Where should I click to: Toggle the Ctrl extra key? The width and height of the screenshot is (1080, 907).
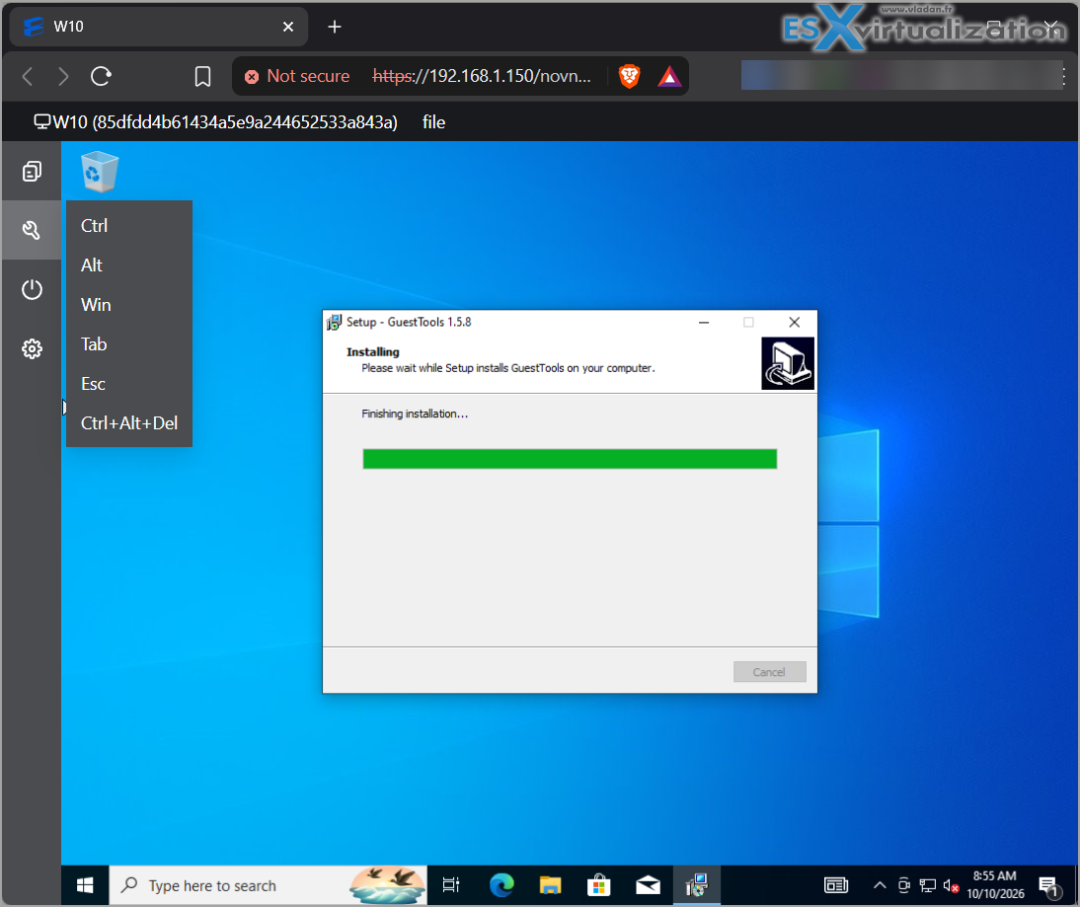tap(94, 226)
